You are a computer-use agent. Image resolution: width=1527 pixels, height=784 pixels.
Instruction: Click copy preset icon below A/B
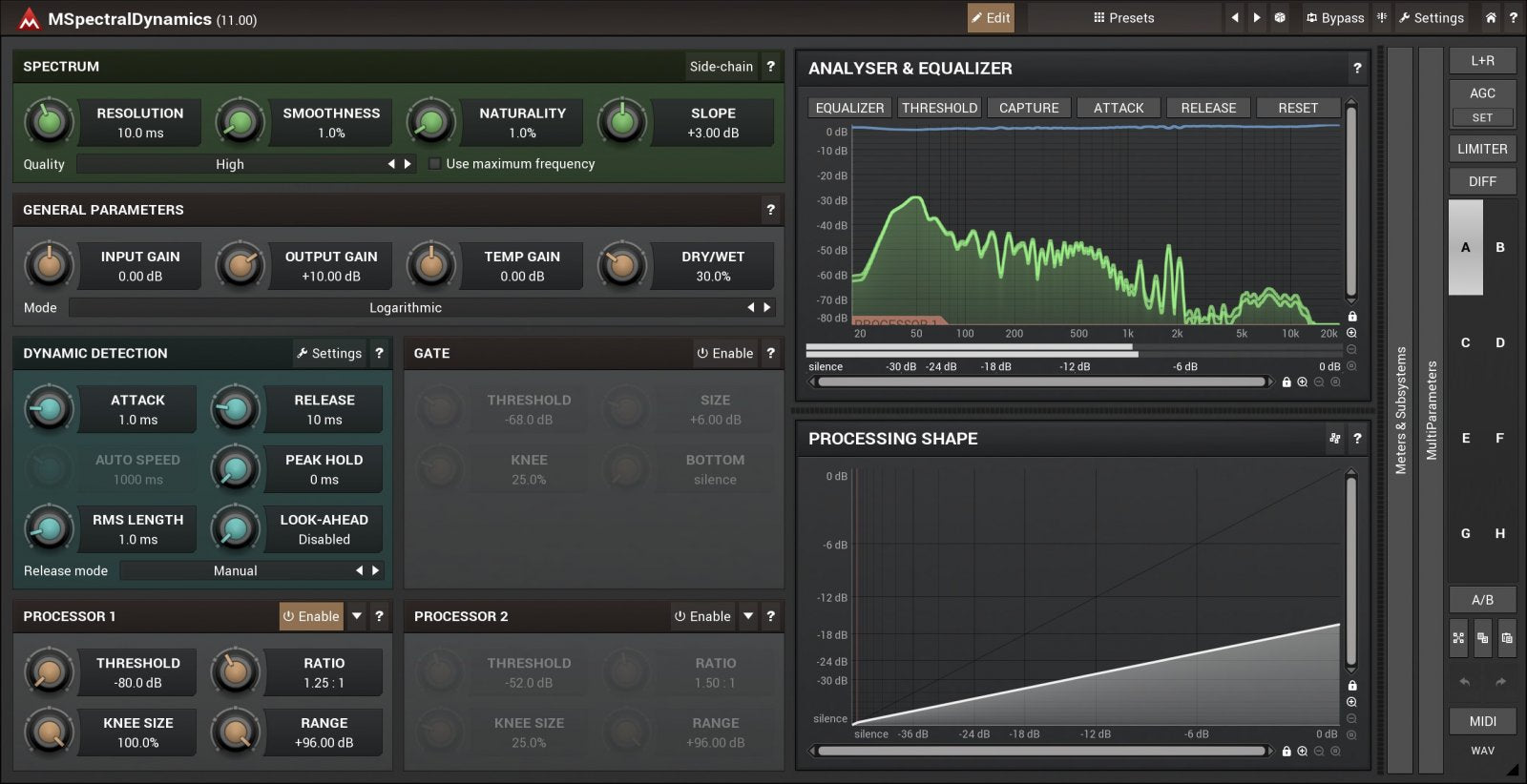click(1482, 638)
